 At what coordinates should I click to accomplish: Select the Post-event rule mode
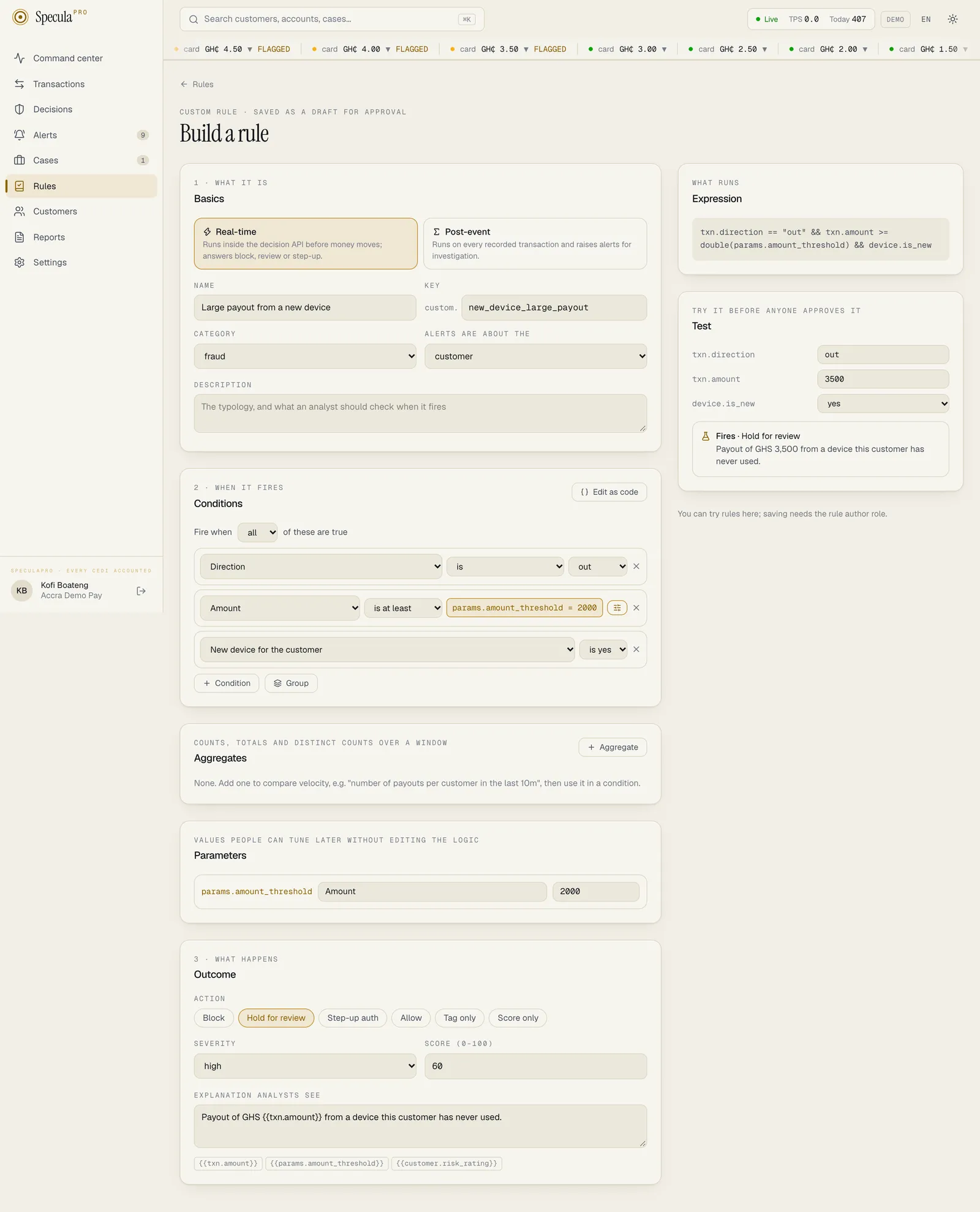point(535,244)
